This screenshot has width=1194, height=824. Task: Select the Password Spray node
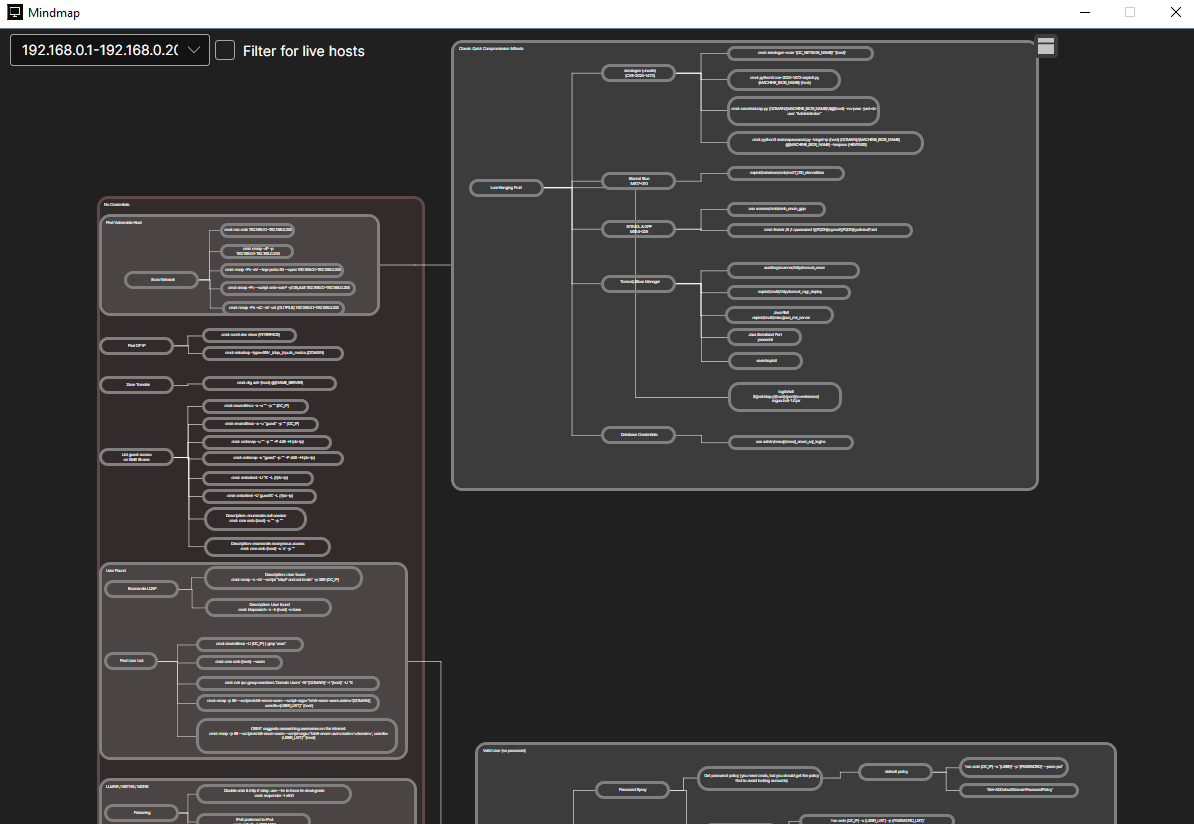[635, 790]
